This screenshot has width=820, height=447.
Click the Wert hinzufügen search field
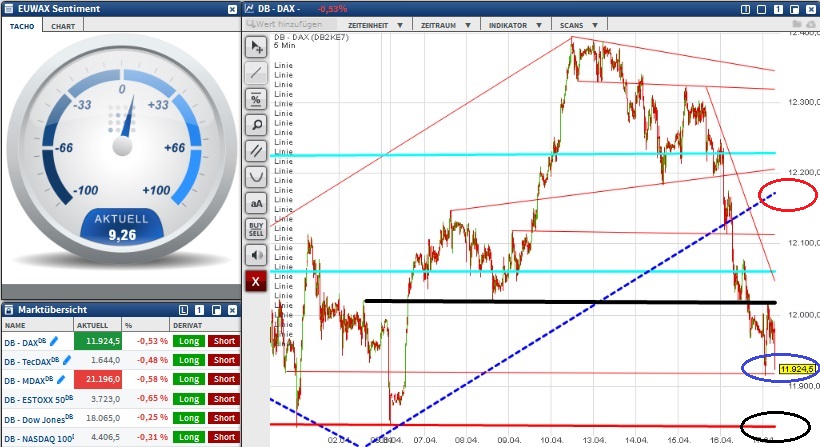click(x=289, y=25)
